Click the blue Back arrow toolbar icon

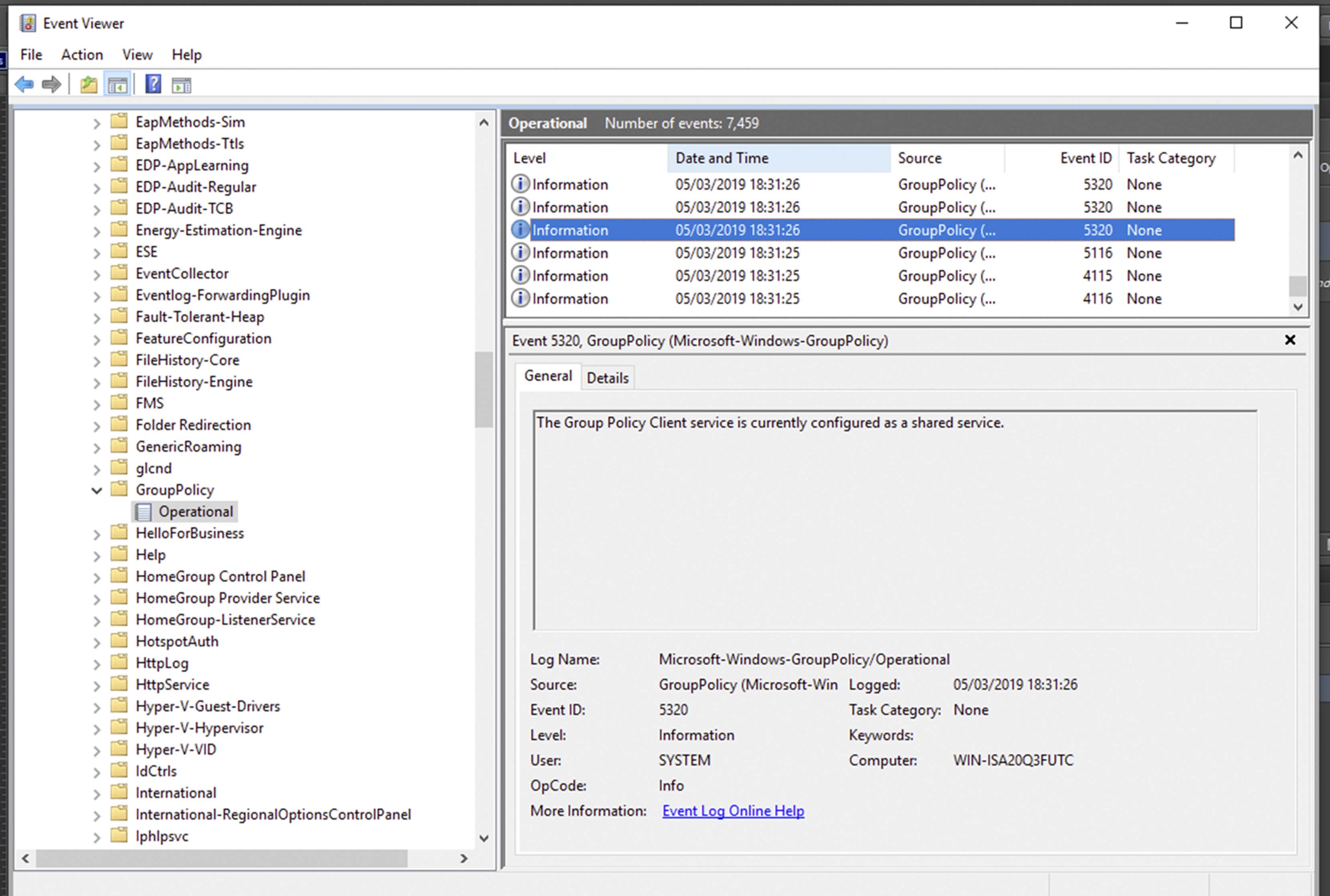pos(24,85)
